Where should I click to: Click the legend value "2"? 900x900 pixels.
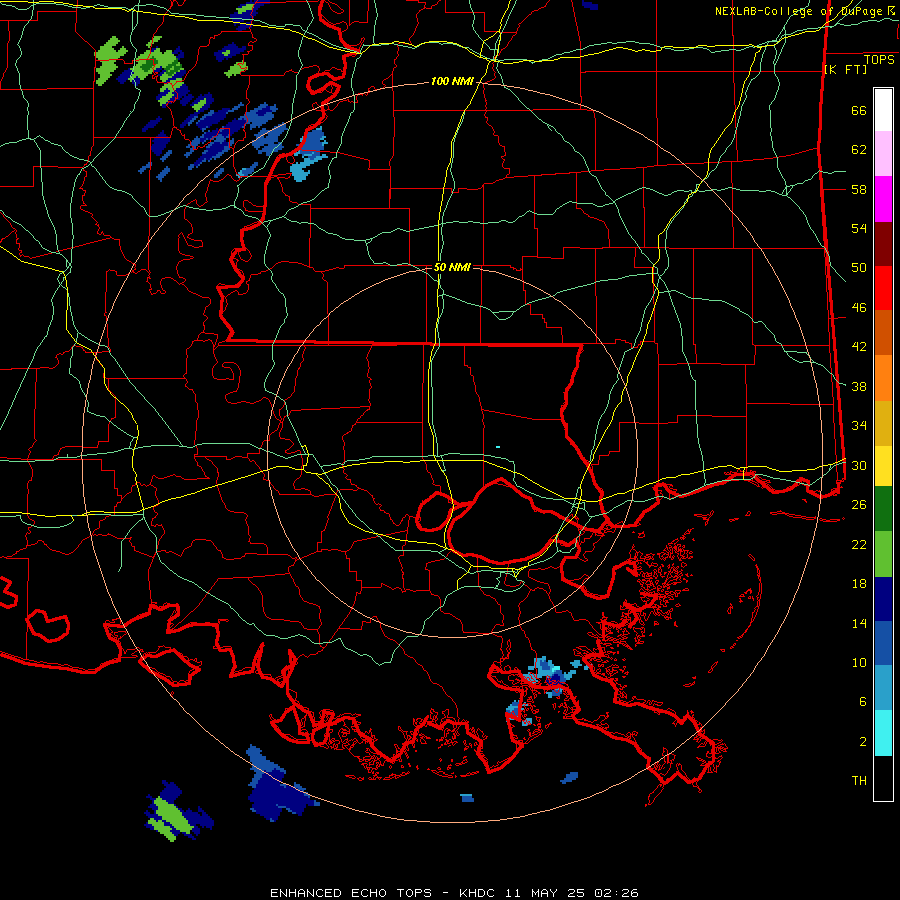[x=863, y=742]
